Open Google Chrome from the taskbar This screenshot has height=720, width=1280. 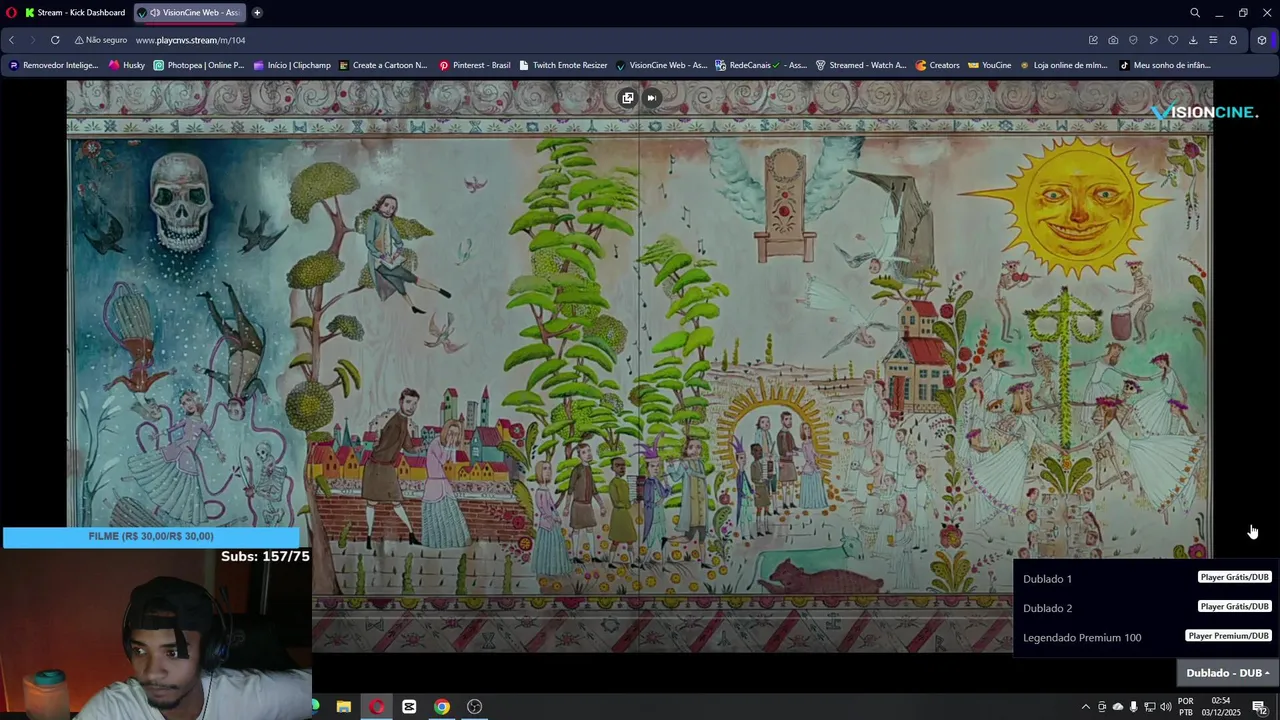[x=442, y=707]
